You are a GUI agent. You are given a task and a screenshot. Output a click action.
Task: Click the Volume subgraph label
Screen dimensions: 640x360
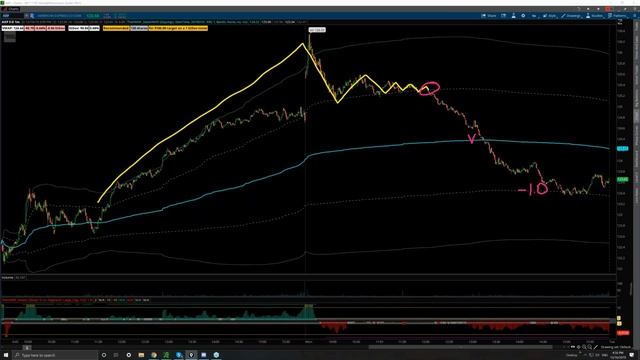(x=7, y=278)
